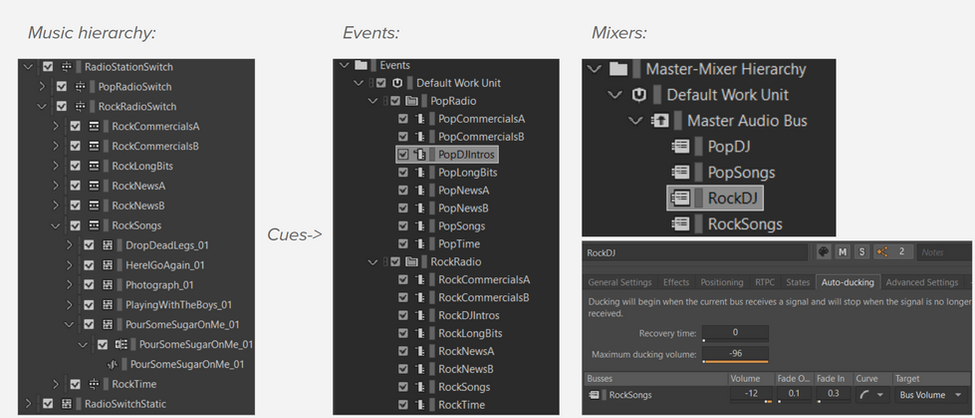
Task: Open the Curve shape dropdown
Action: click(x=871, y=395)
